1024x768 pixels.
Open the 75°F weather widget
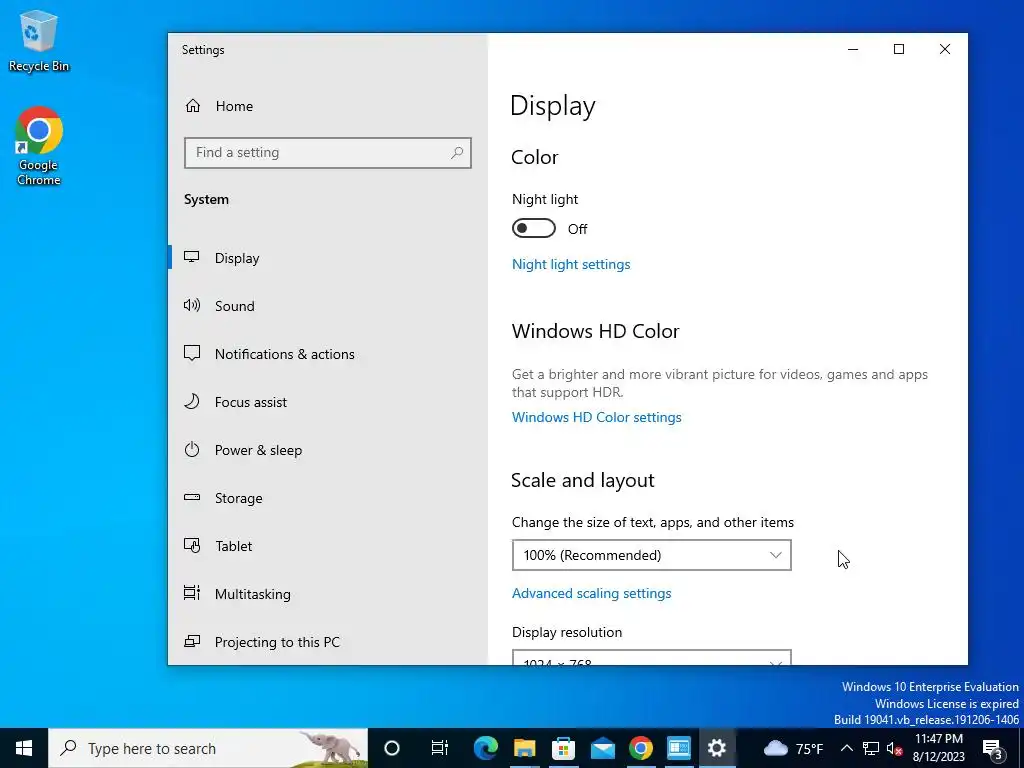[793, 748]
